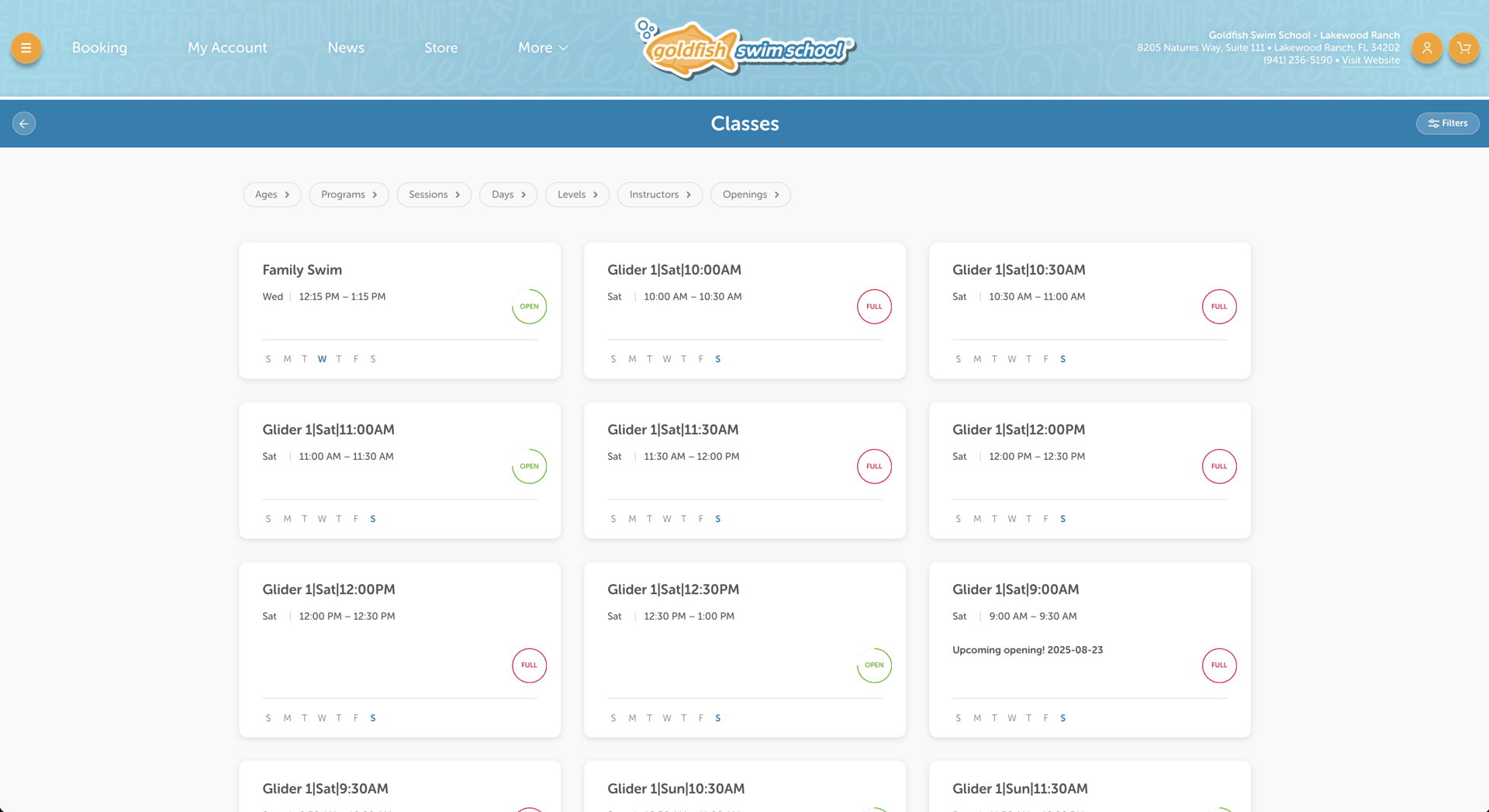
Task: Expand the Openings filter chip
Action: [x=751, y=195]
